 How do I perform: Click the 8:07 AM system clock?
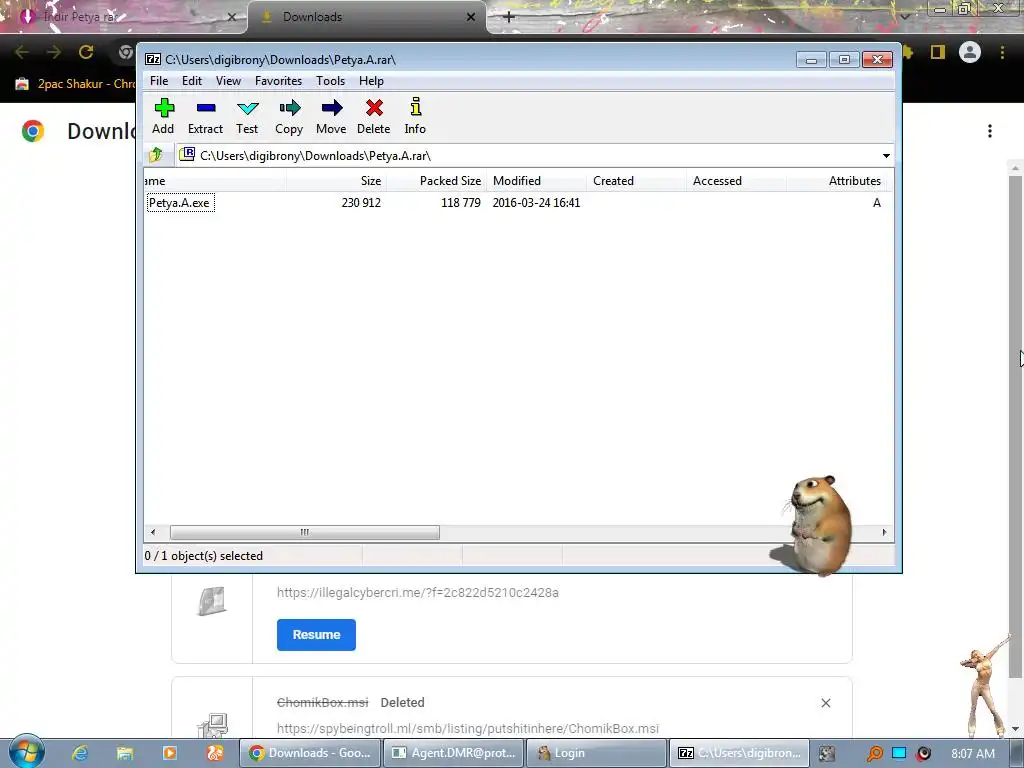(x=973, y=754)
